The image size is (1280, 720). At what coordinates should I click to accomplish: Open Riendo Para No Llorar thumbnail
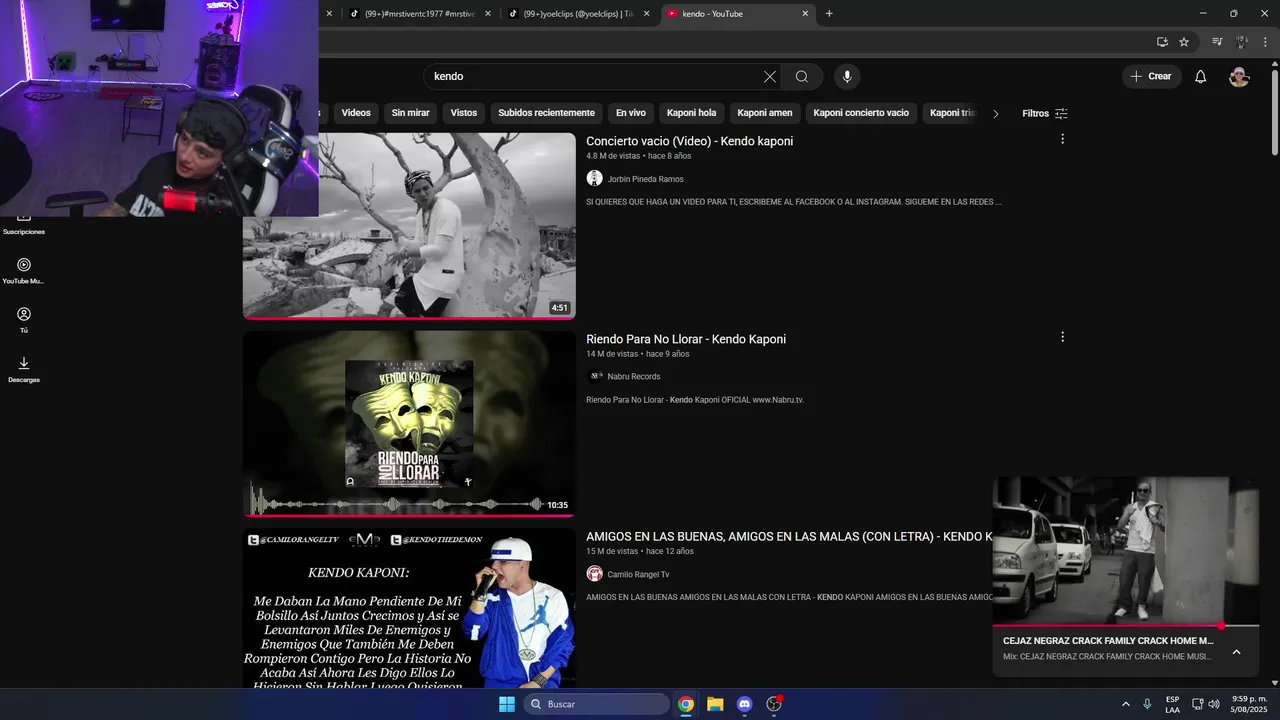[x=409, y=424]
